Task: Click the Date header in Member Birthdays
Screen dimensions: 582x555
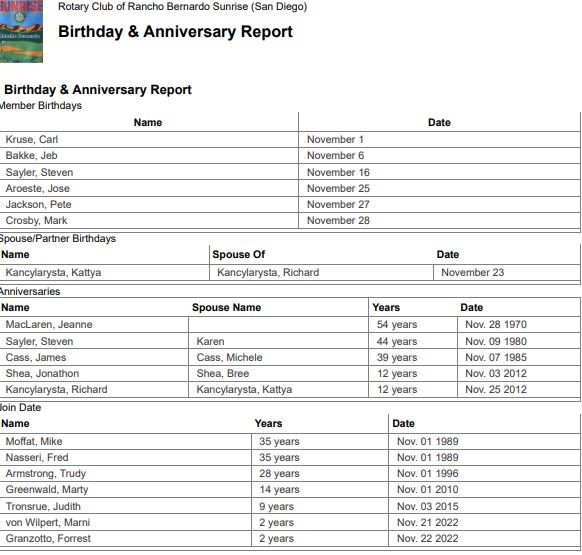Action: point(439,123)
